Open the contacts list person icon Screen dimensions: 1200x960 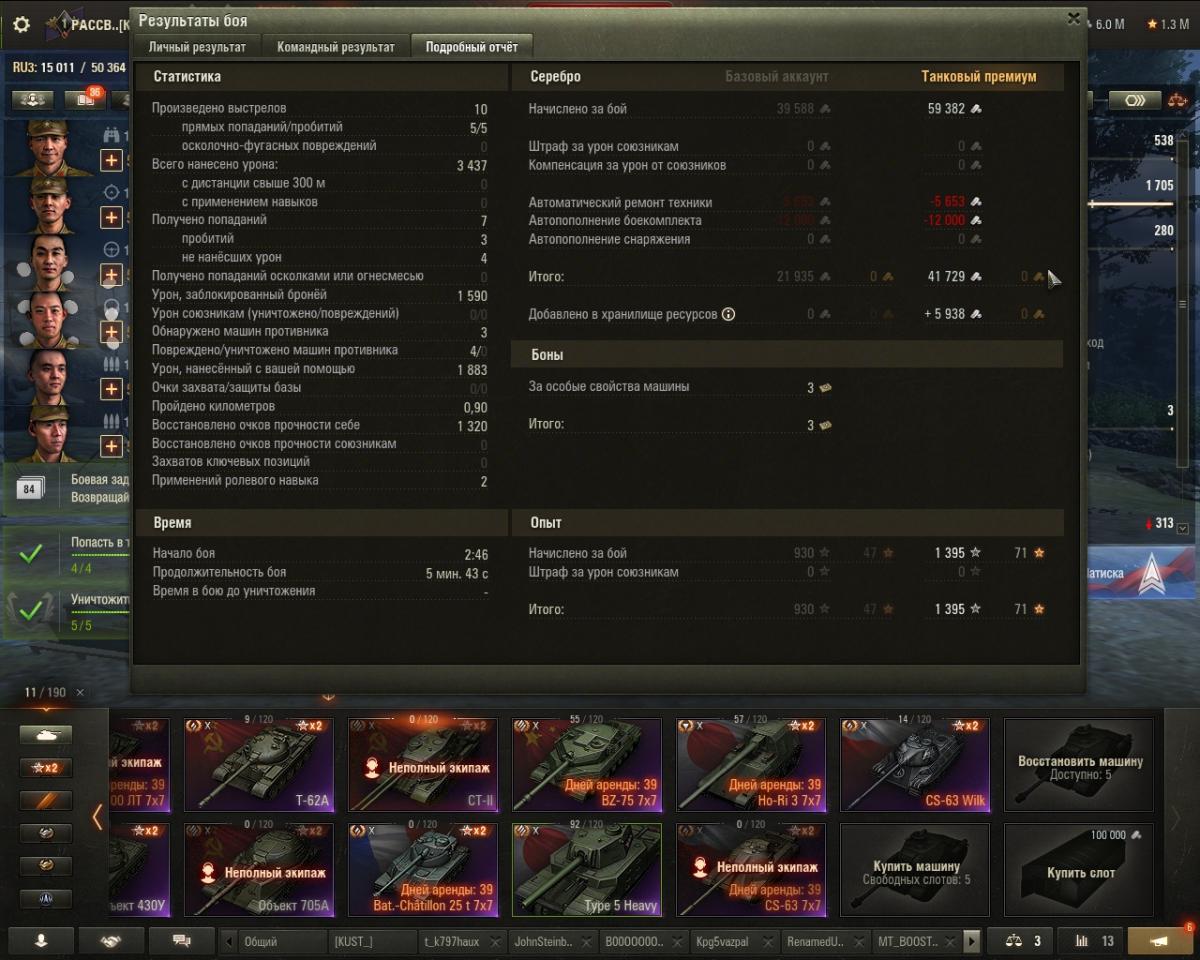click(x=40, y=941)
